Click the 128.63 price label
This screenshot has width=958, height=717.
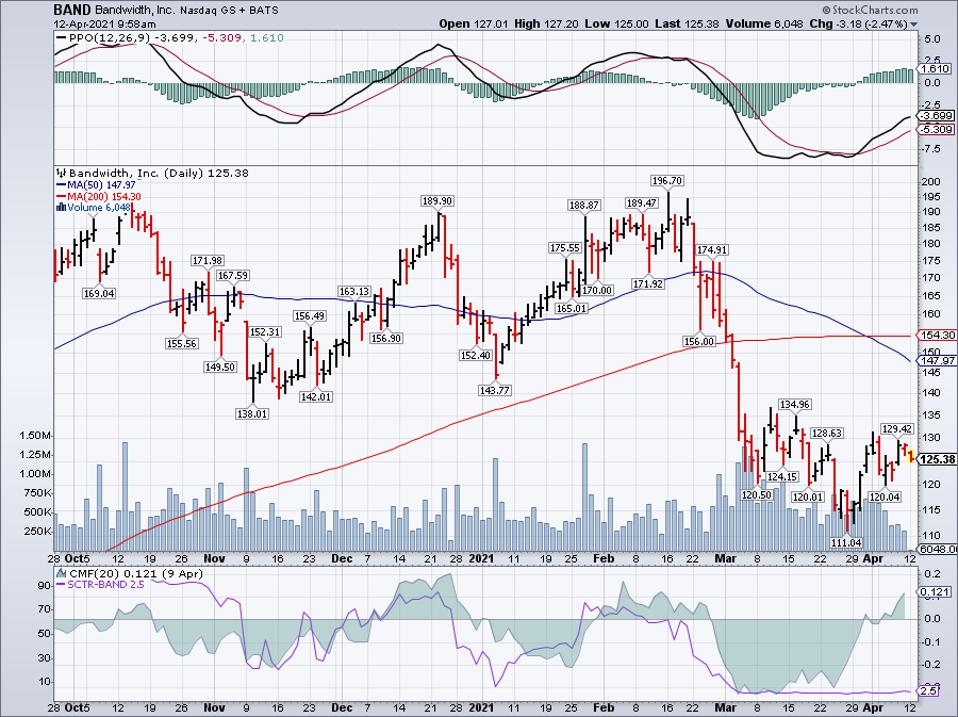pos(827,433)
